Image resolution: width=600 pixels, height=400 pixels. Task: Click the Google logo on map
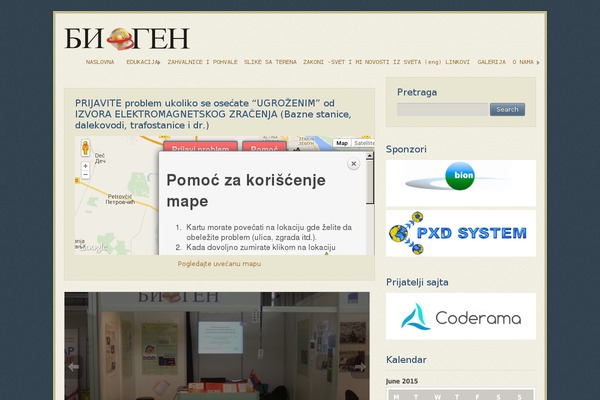click(92, 248)
